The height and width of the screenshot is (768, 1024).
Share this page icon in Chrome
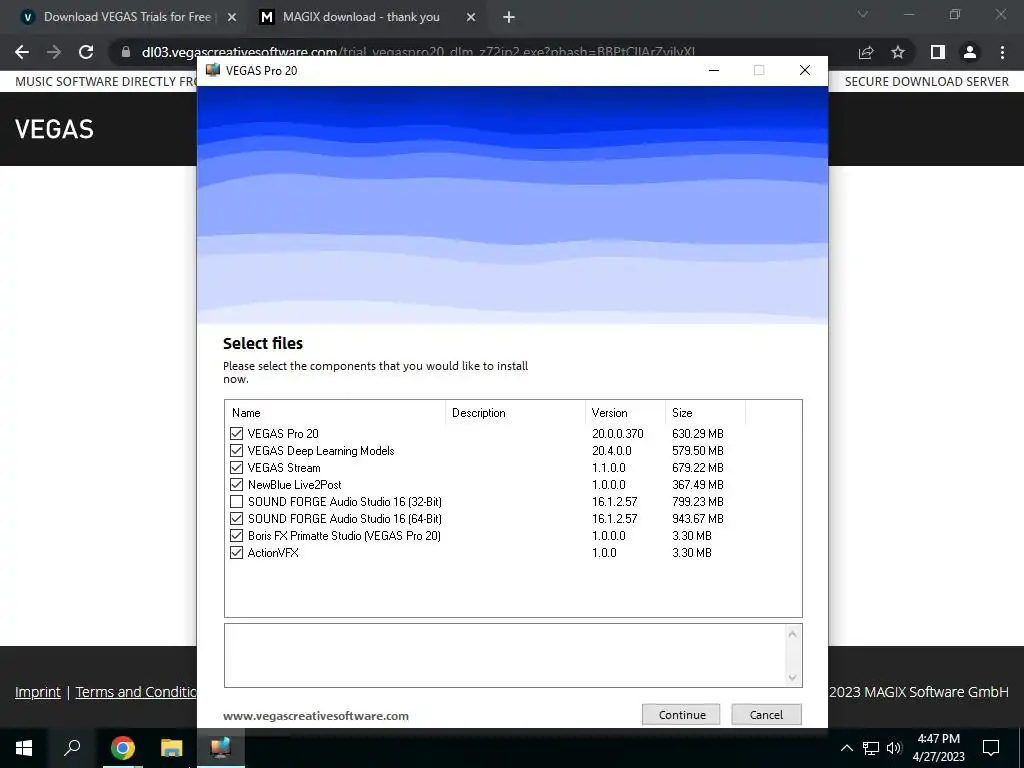click(866, 52)
